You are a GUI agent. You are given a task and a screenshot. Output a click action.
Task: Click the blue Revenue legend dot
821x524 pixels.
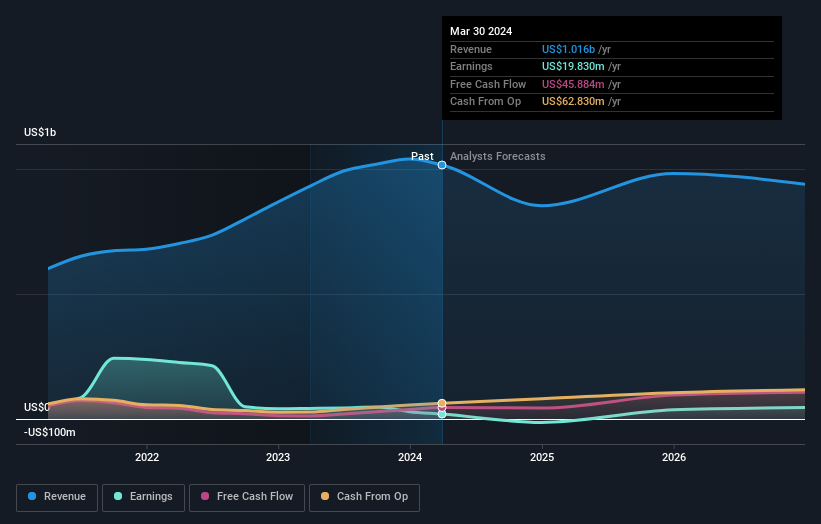coord(32,496)
